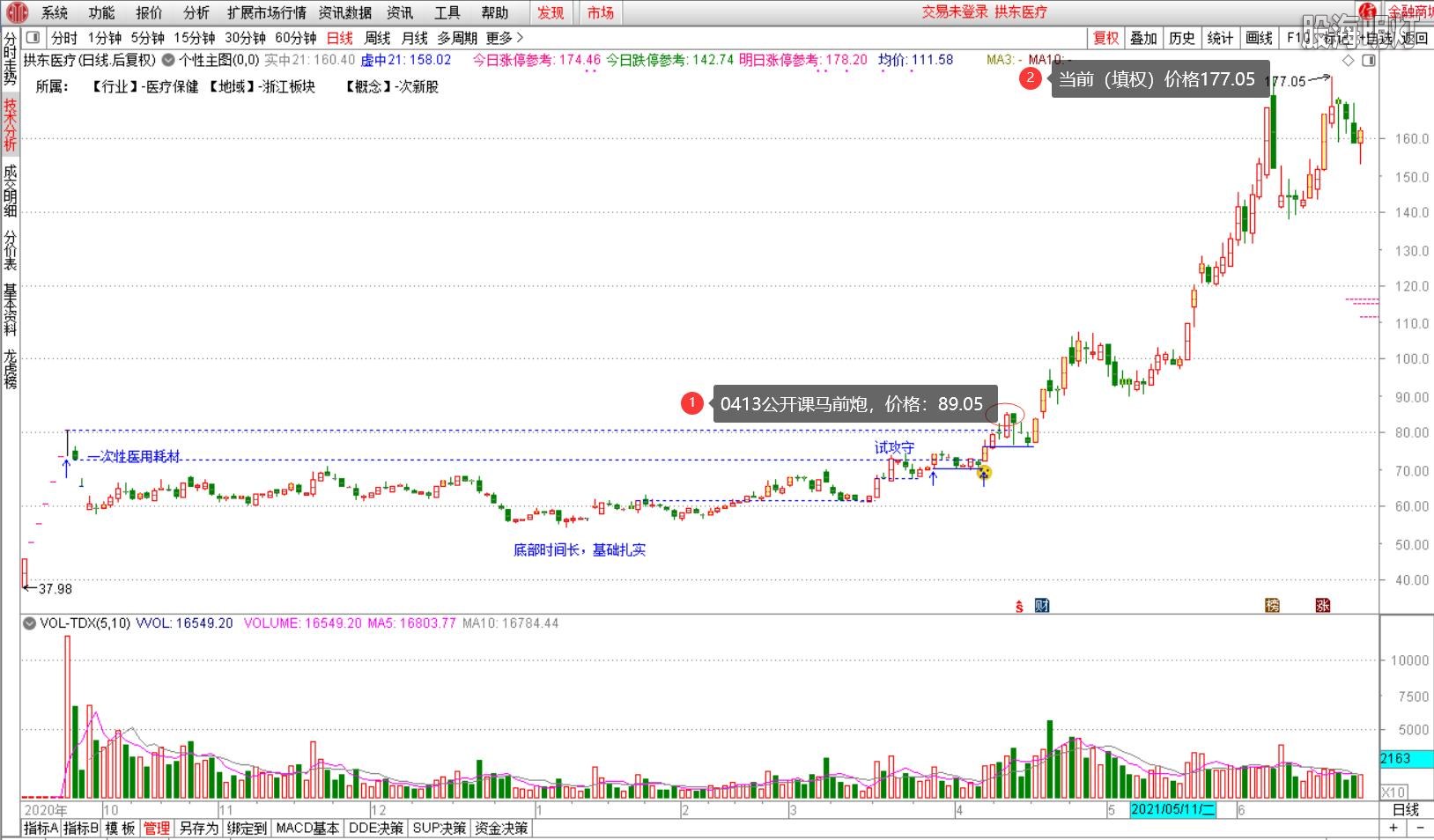Viewport: 1434px width, 840px height.
Task: Click the 画线 toolbar button
Action: pos(1259,38)
